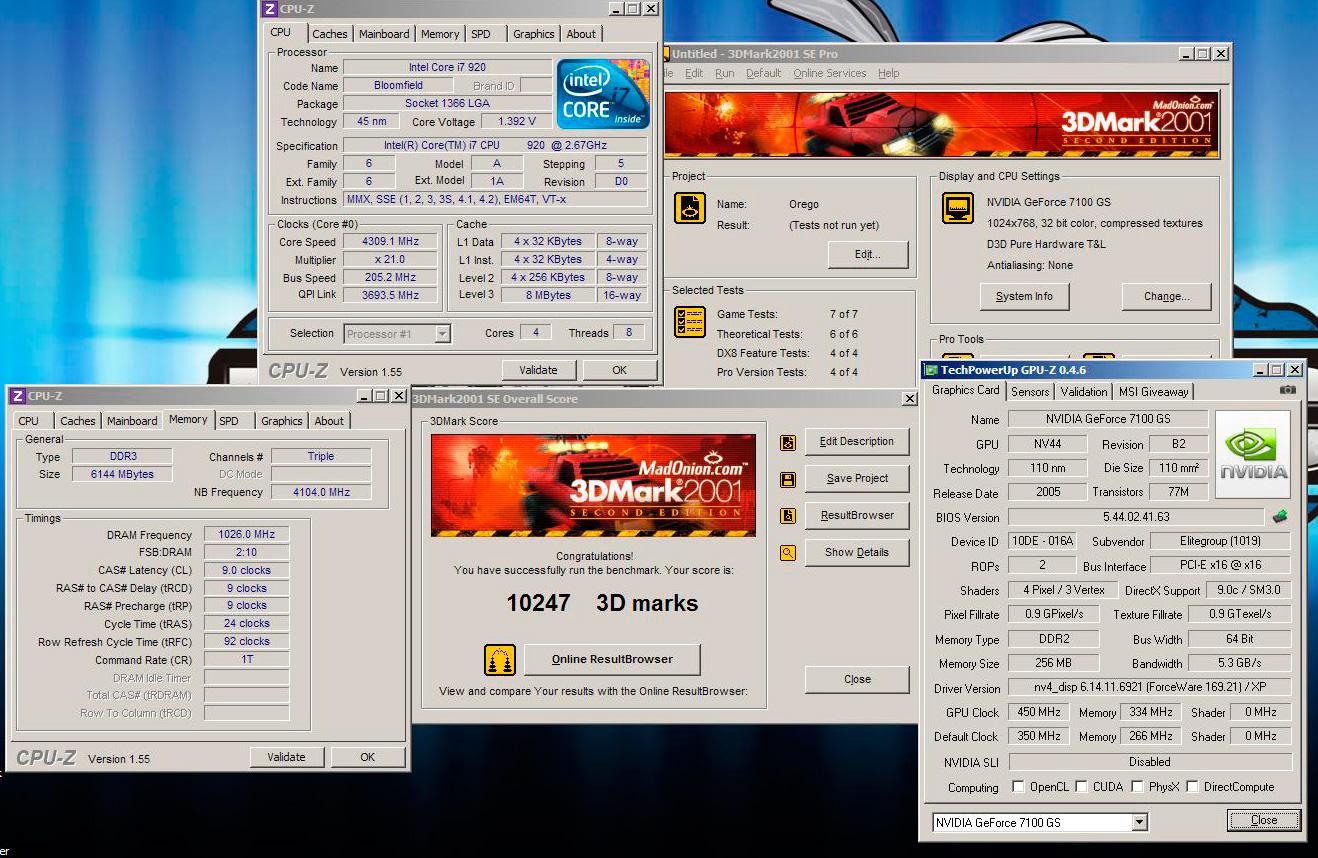Open the Online Services menu
This screenshot has height=858, width=1318.
[829, 73]
